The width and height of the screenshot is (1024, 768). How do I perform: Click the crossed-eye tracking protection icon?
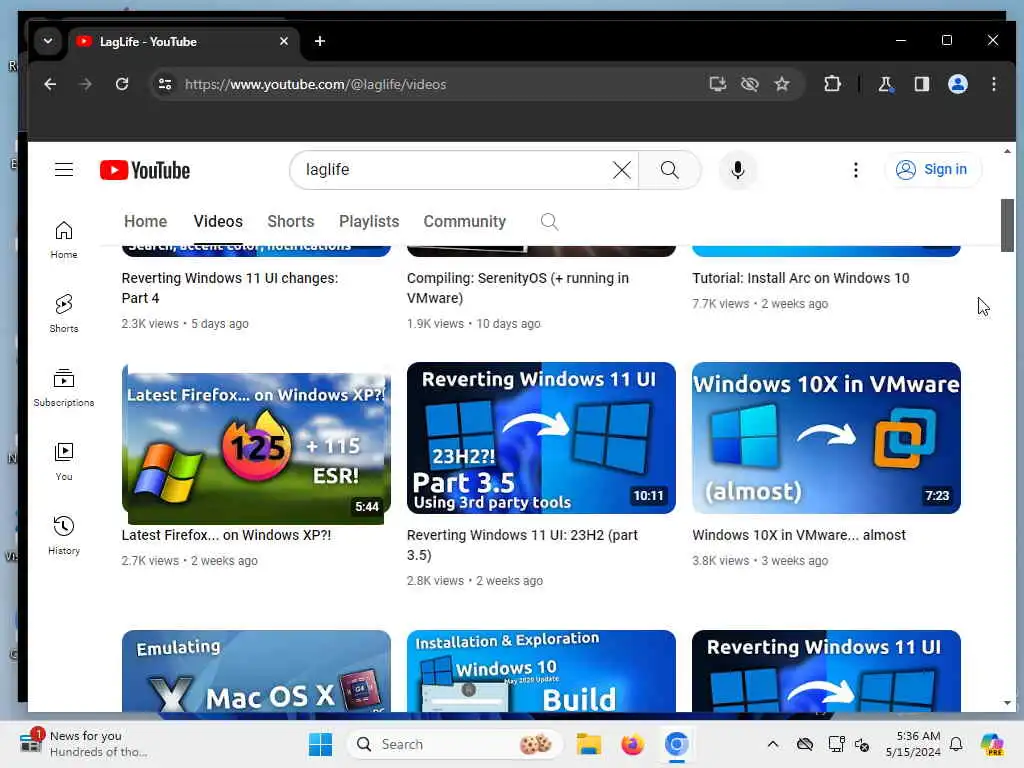pyautogui.click(x=750, y=84)
